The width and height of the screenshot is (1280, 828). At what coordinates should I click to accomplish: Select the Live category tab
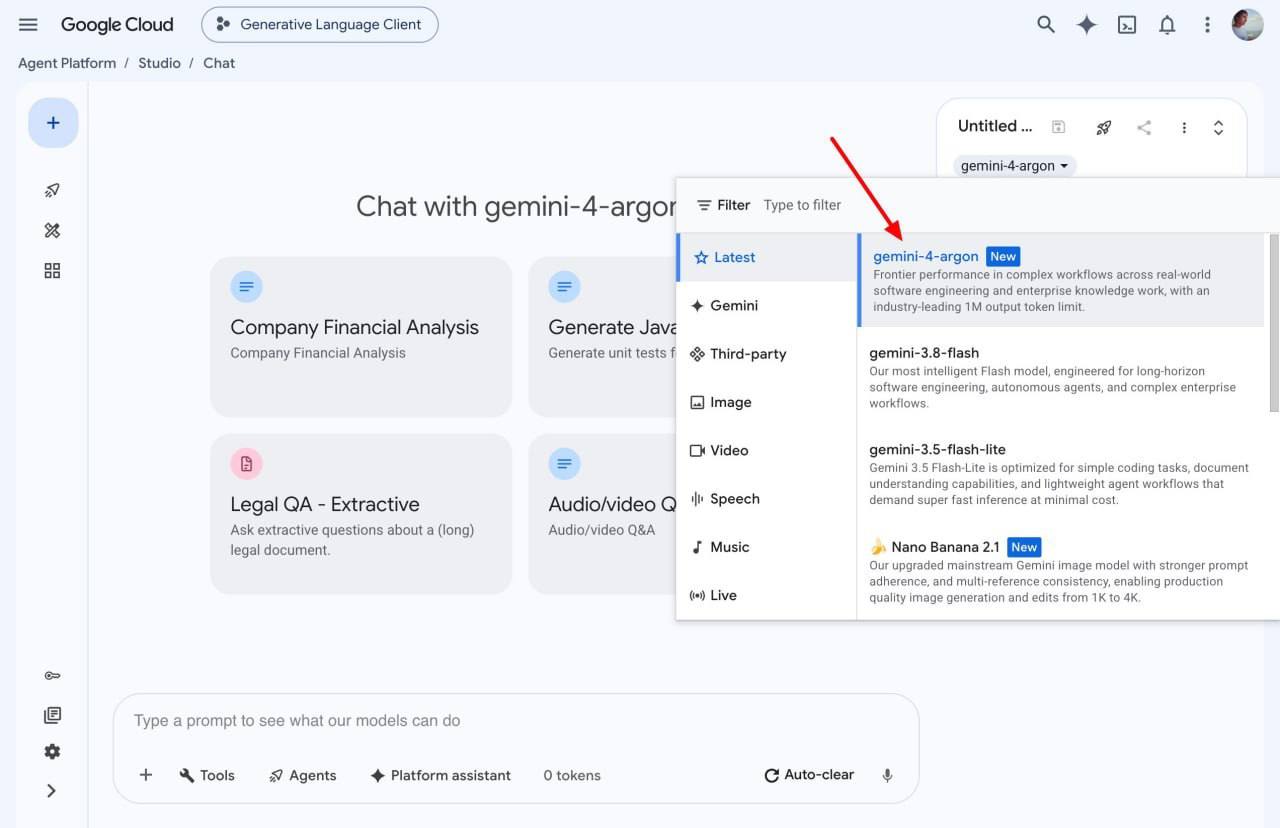coord(767,595)
